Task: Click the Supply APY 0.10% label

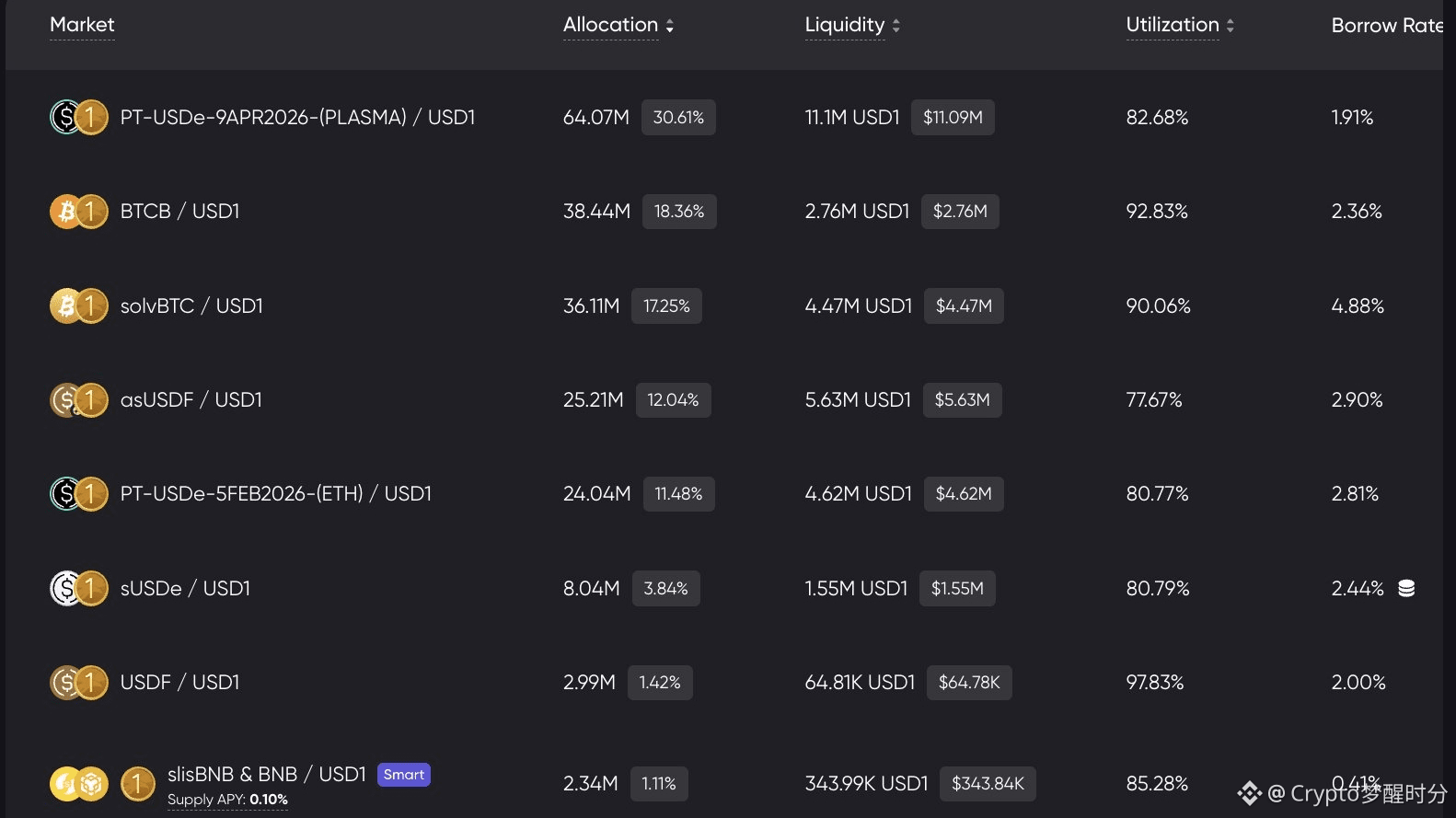Action: [x=227, y=800]
